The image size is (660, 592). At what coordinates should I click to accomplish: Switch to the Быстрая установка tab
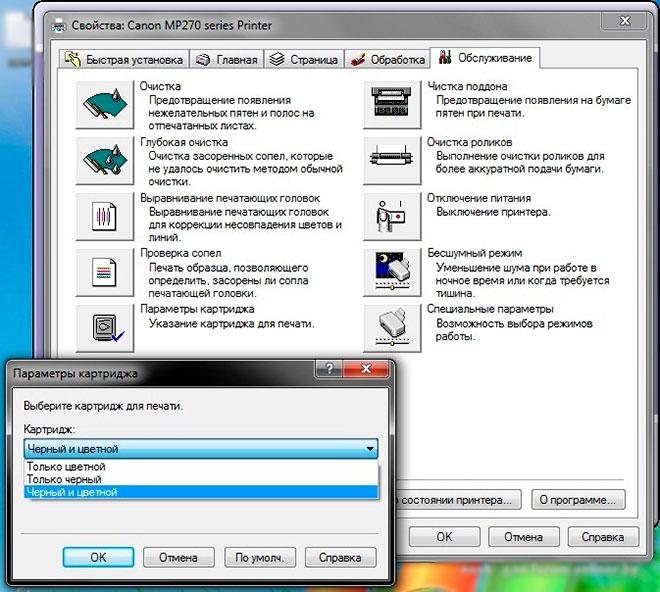[124, 59]
